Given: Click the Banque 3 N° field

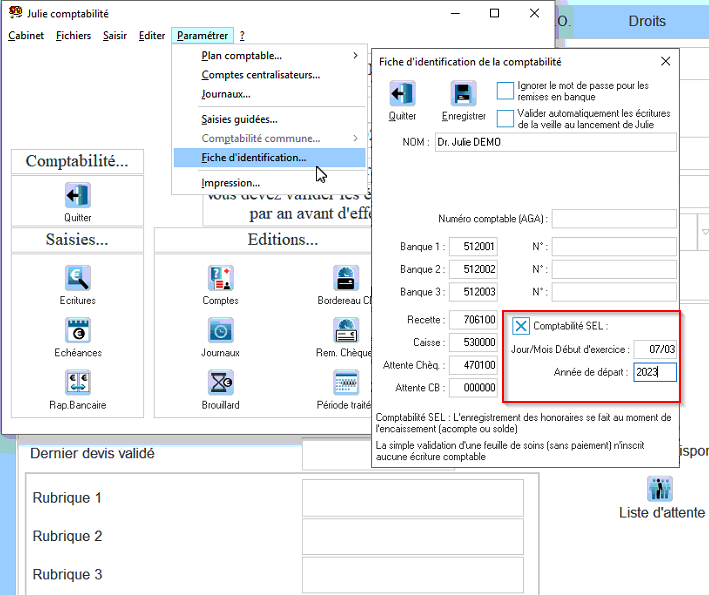Looking at the screenshot, I should pos(614,292).
